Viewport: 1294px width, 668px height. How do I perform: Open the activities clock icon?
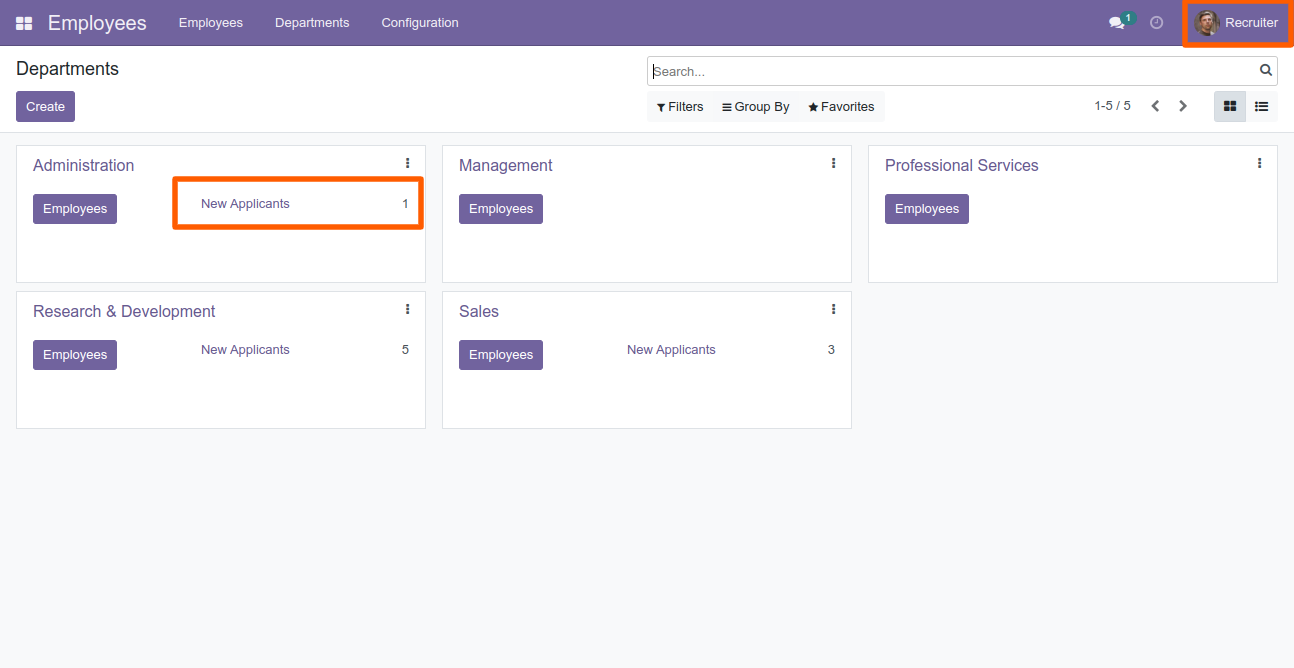1157,23
